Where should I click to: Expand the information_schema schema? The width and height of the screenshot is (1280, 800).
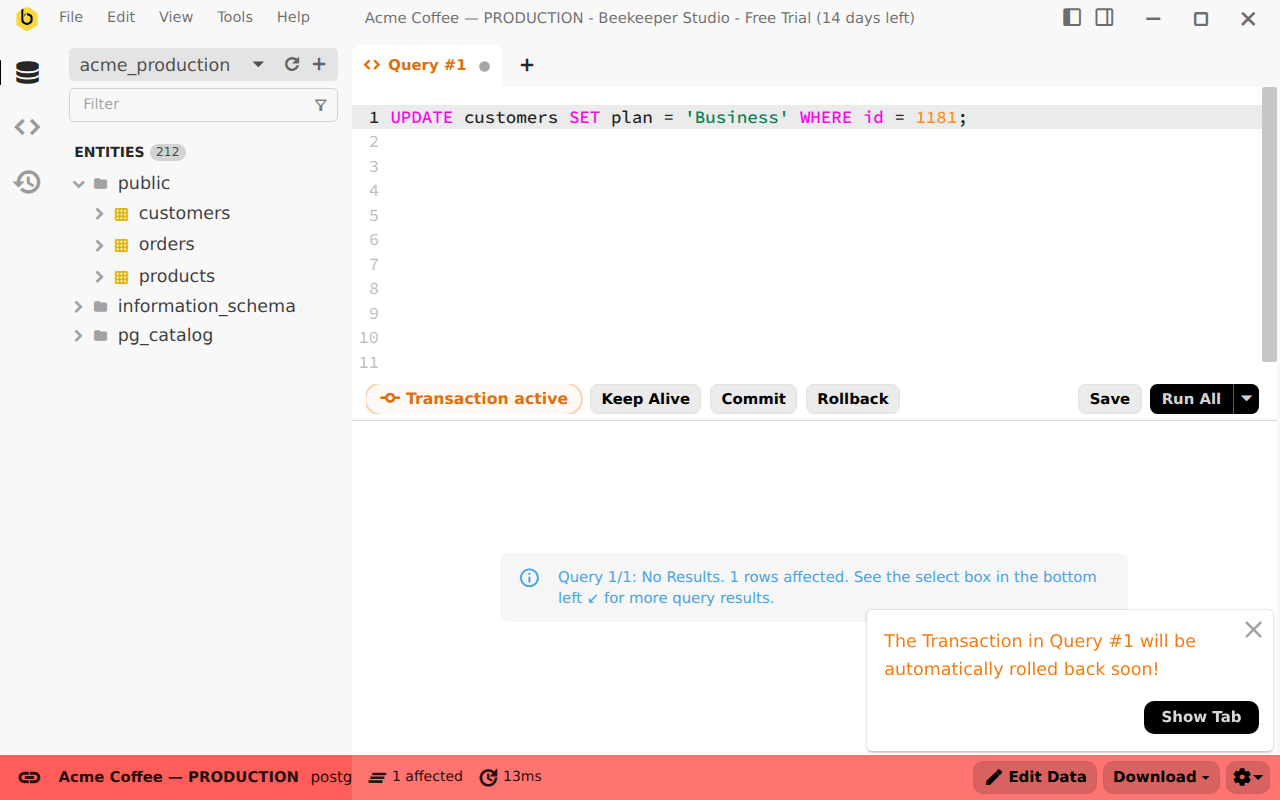[x=78, y=306]
